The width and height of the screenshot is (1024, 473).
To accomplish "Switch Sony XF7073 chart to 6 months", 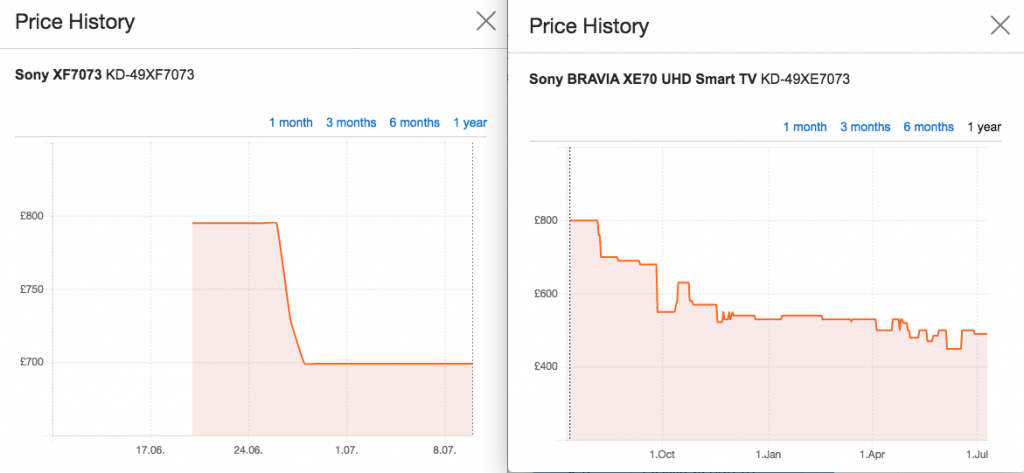I will click(x=414, y=123).
